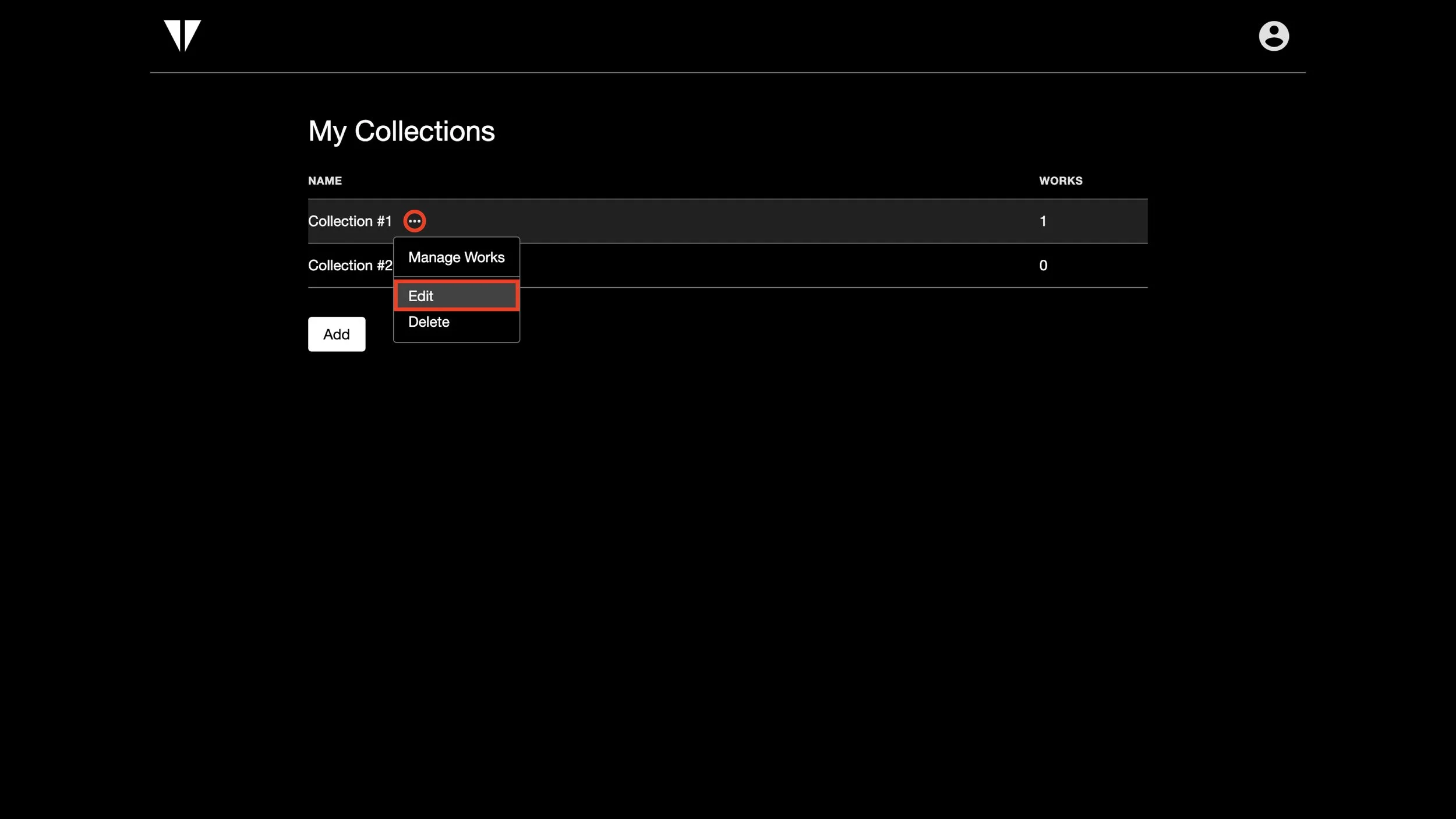
Task: Choose Edit in the context menu
Action: [456, 296]
